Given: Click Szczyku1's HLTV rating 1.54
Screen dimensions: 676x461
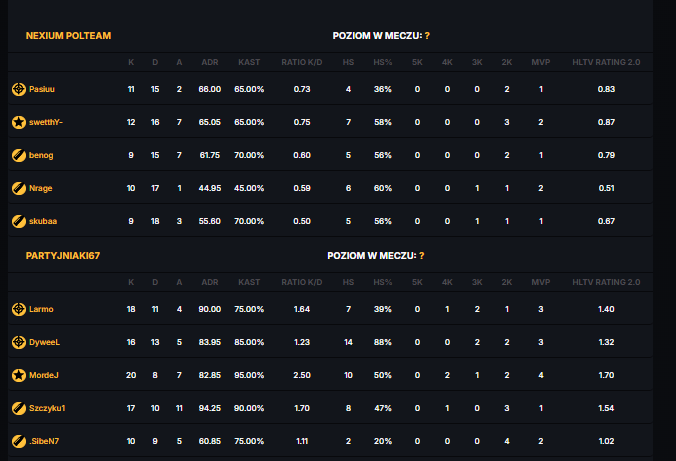Looking at the screenshot, I should tap(606, 408).
